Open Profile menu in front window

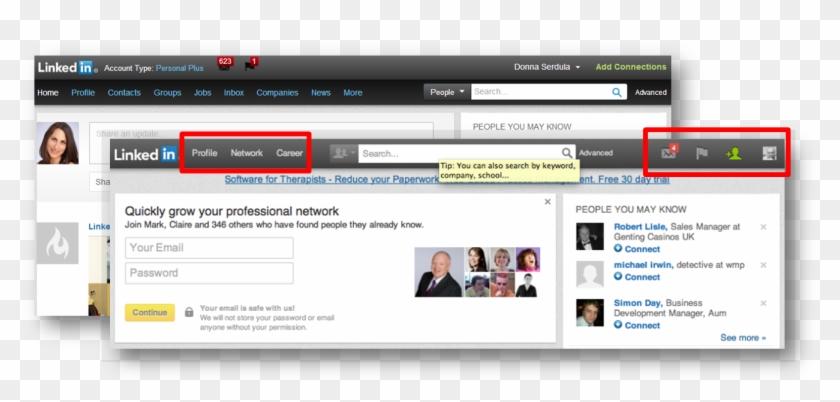tap(205, 153)
